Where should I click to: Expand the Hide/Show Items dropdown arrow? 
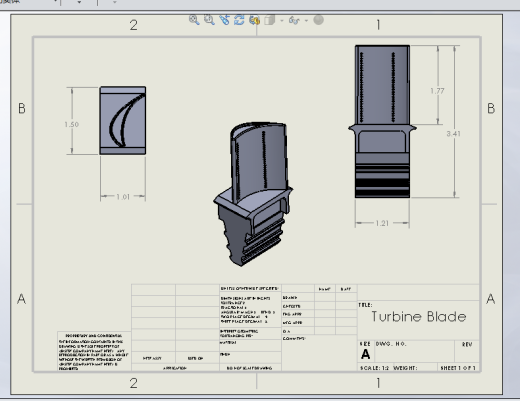(306, 21)
